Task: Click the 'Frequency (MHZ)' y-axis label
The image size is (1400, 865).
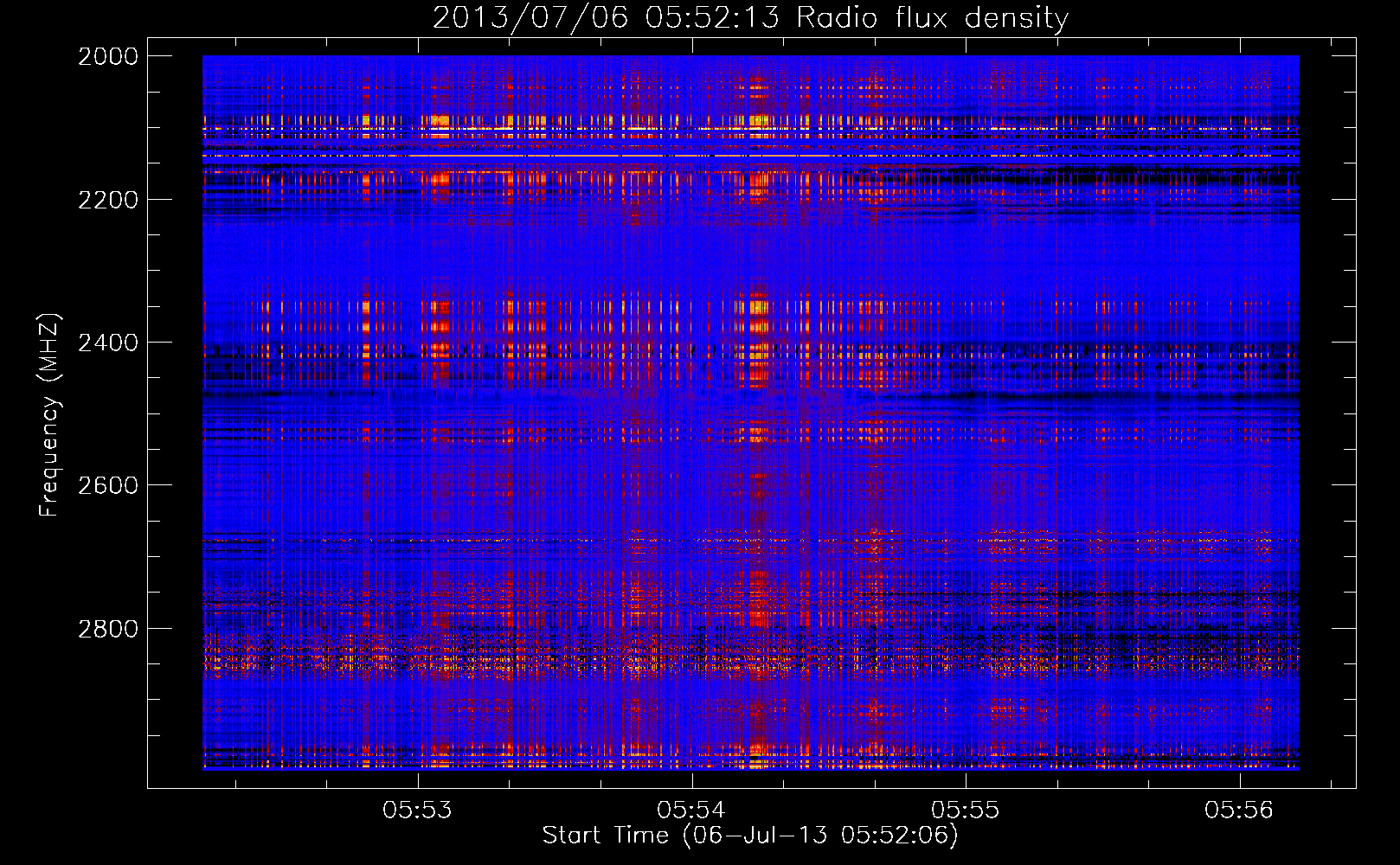Action: (x=49, y=415)
